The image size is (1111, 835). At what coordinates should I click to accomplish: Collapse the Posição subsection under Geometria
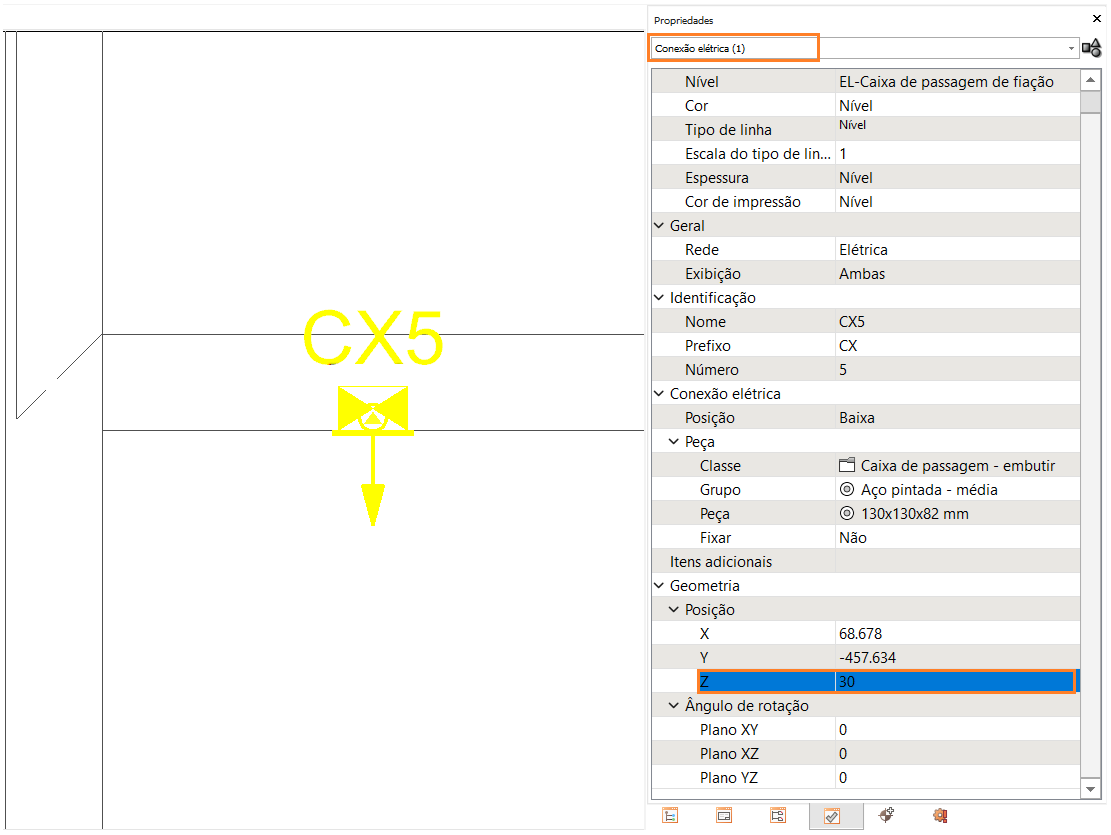[674, 610]
